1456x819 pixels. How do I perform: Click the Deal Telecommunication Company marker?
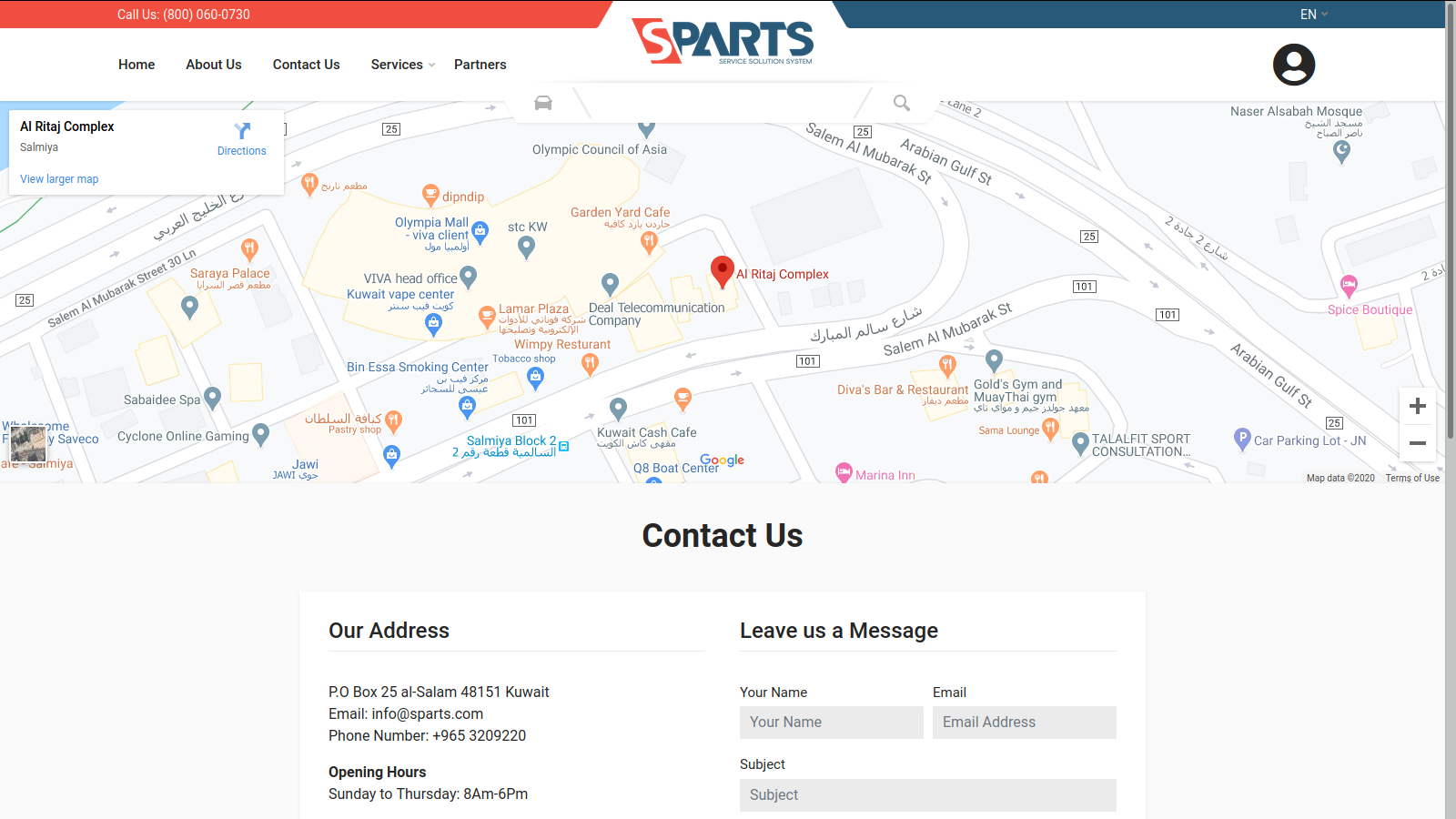(x=611, y=284)
